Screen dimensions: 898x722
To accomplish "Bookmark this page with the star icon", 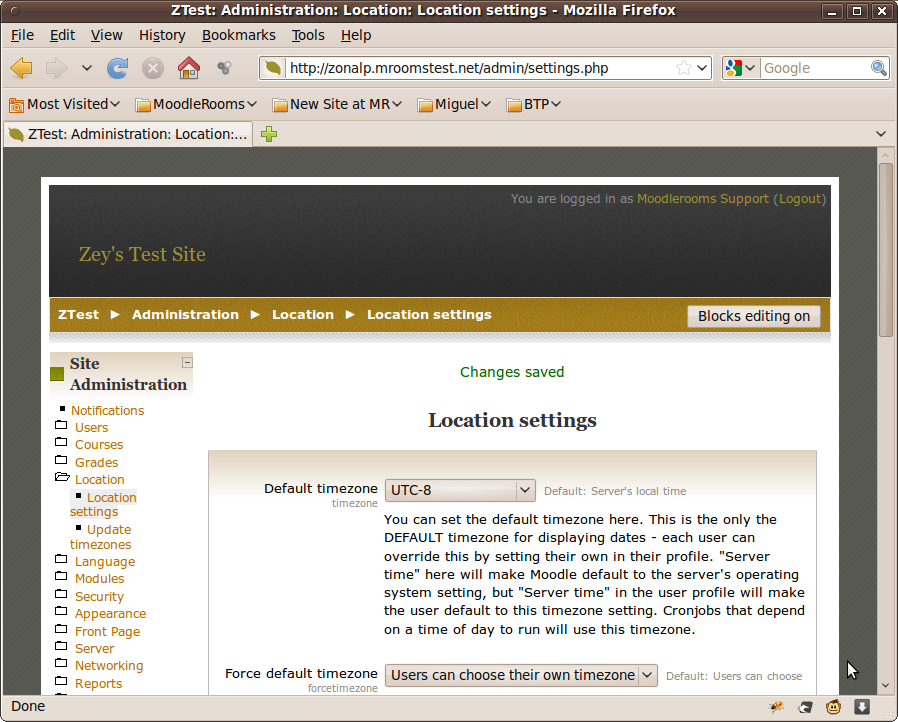I will (x=683, y=68).
